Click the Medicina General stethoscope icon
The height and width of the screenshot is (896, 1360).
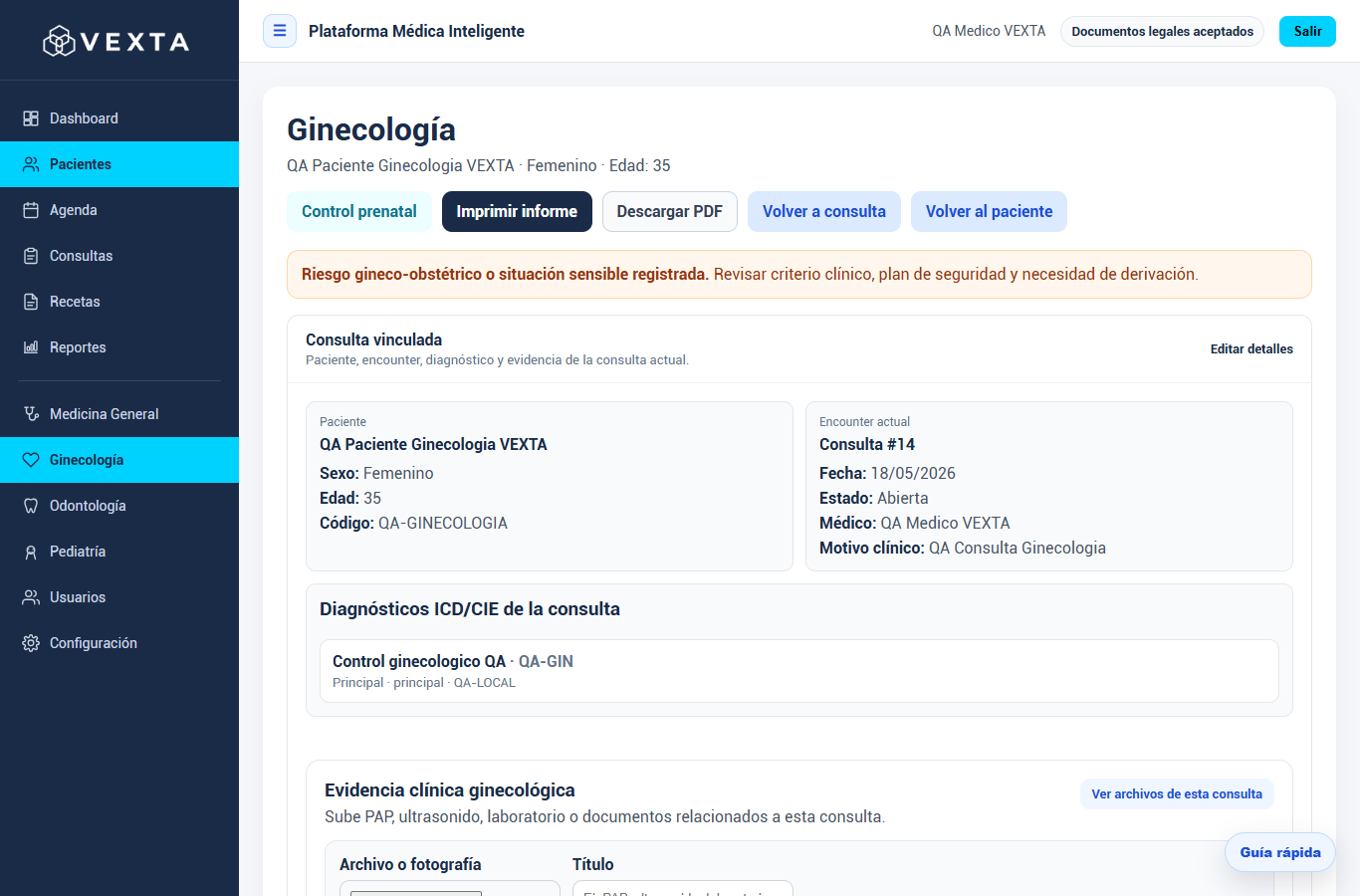[31, 414]
